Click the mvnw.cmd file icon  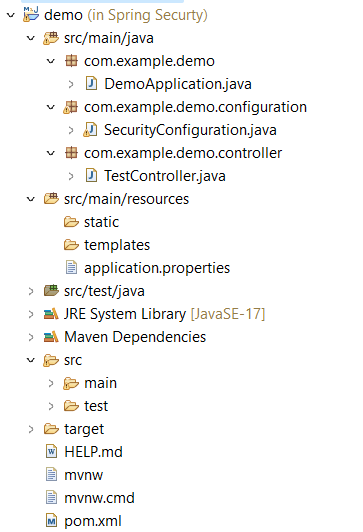point(51,498)
